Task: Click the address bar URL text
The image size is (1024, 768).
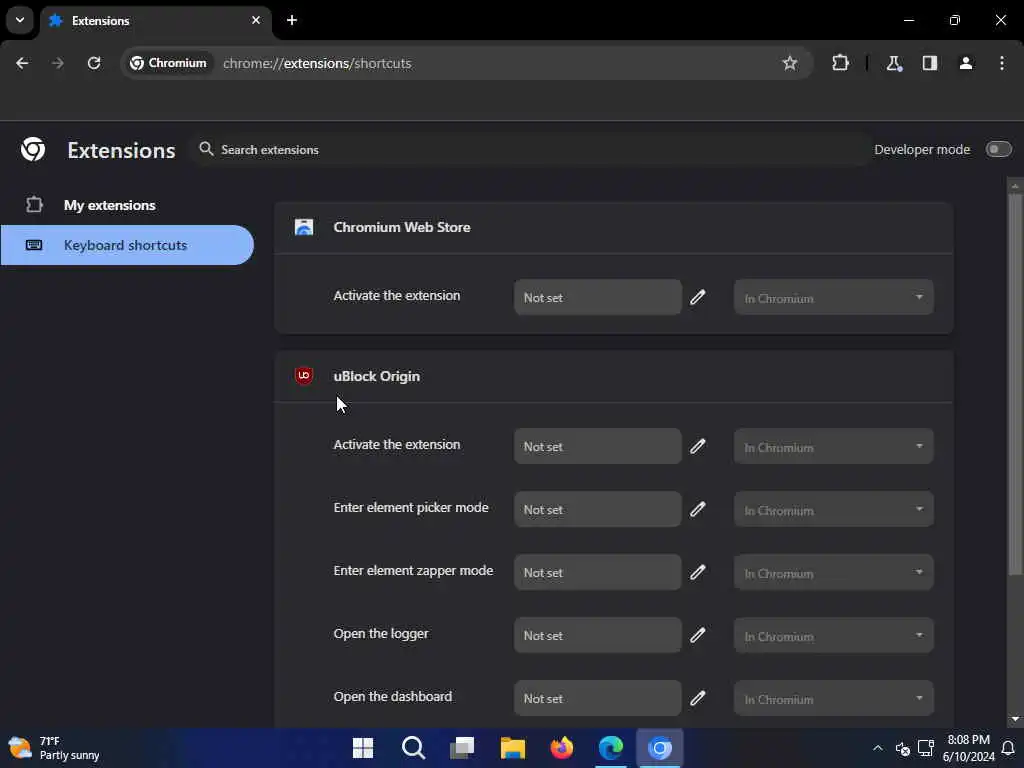Action: tap(317, 63)
